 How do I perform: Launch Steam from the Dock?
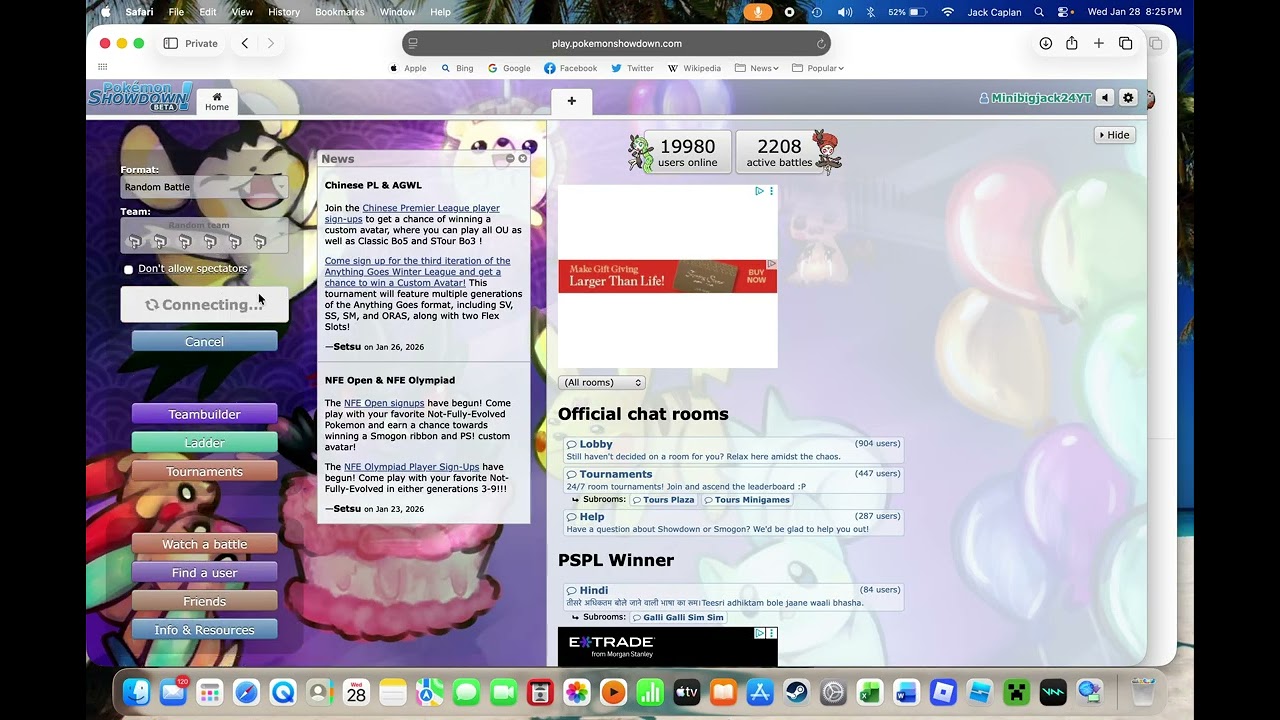point(797,692)
